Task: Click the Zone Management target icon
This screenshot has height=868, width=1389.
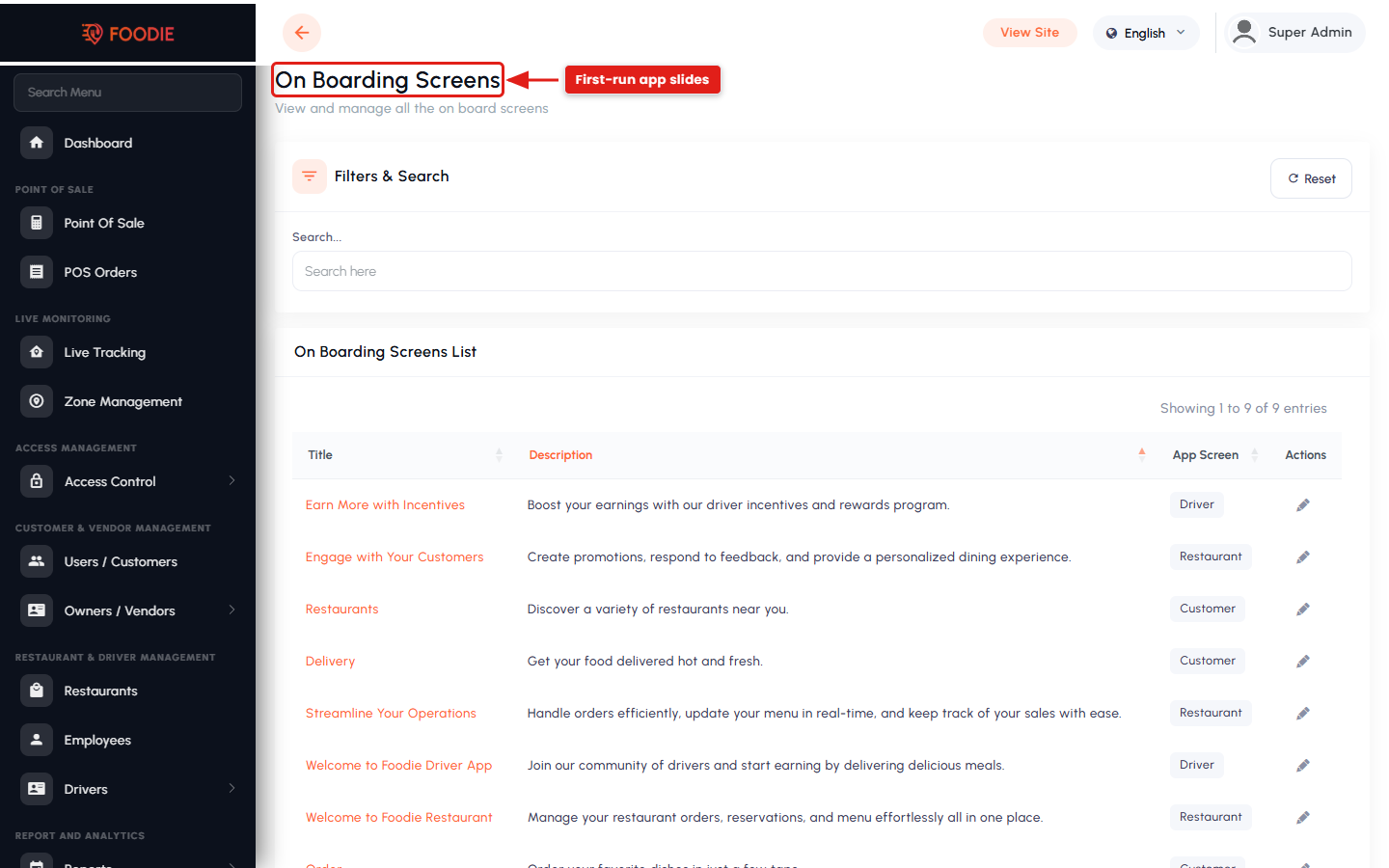Action: (37, 401)
